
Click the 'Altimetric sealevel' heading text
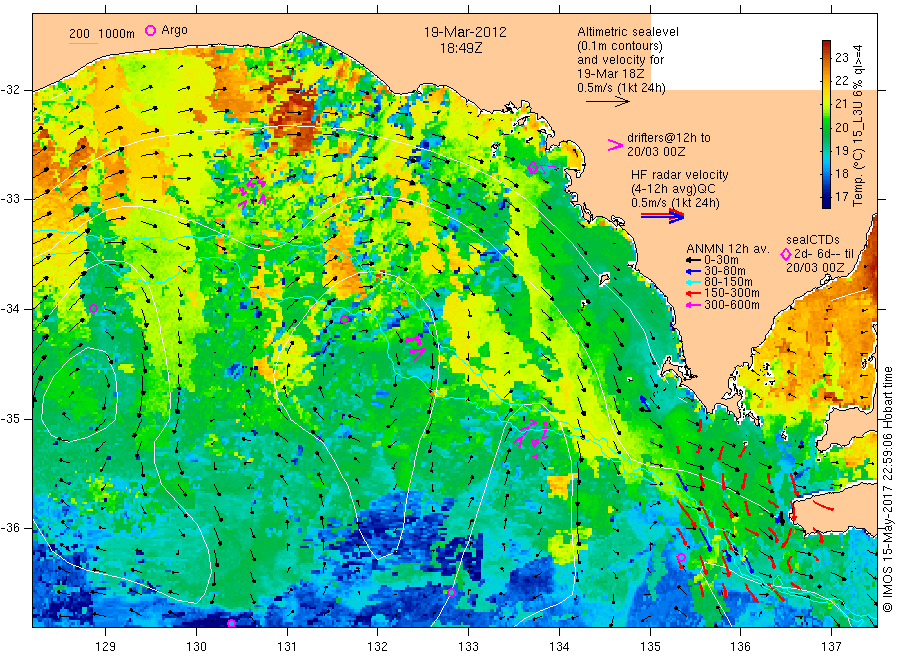[x=628, y=32]
